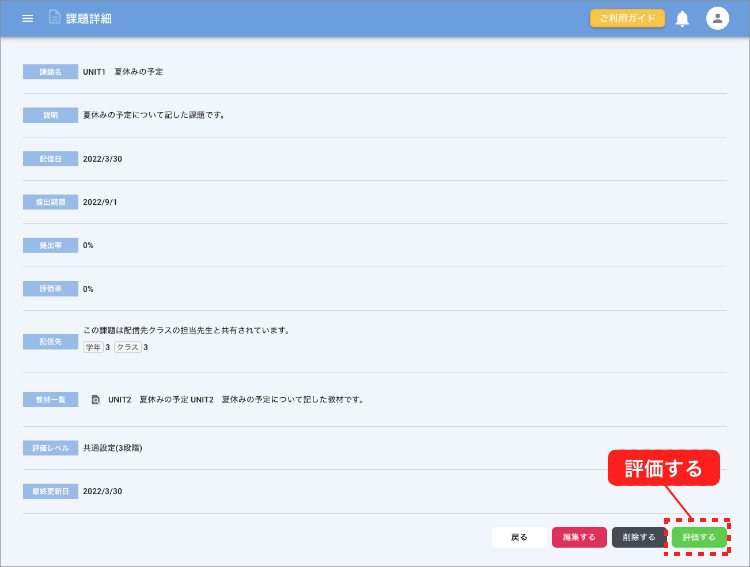Select the assignment name UNIT1 夏休みの予定
This screenshot has width=750, height=567.
coord(123,72)
